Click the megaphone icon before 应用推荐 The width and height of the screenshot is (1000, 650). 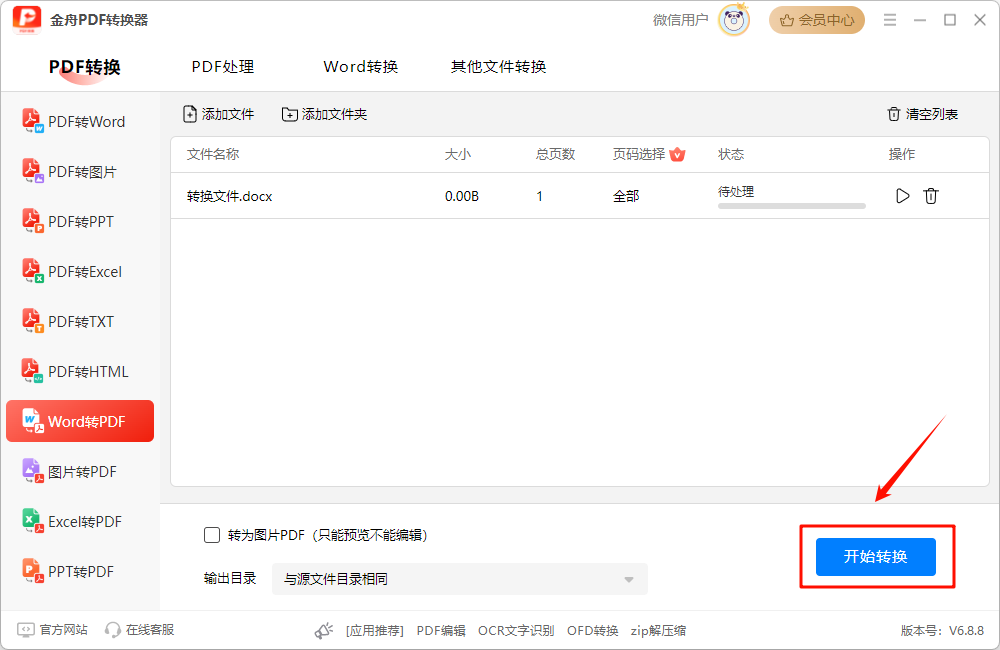(324, 631)
